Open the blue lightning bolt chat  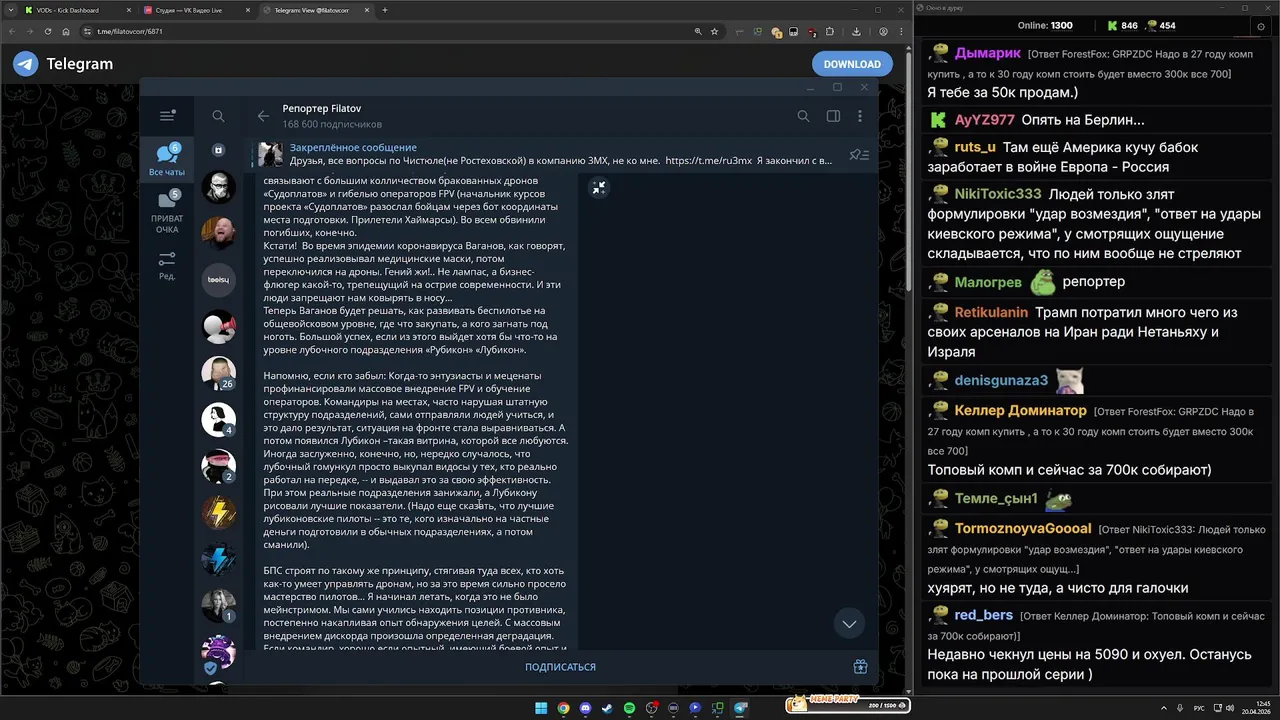point(218,559)
